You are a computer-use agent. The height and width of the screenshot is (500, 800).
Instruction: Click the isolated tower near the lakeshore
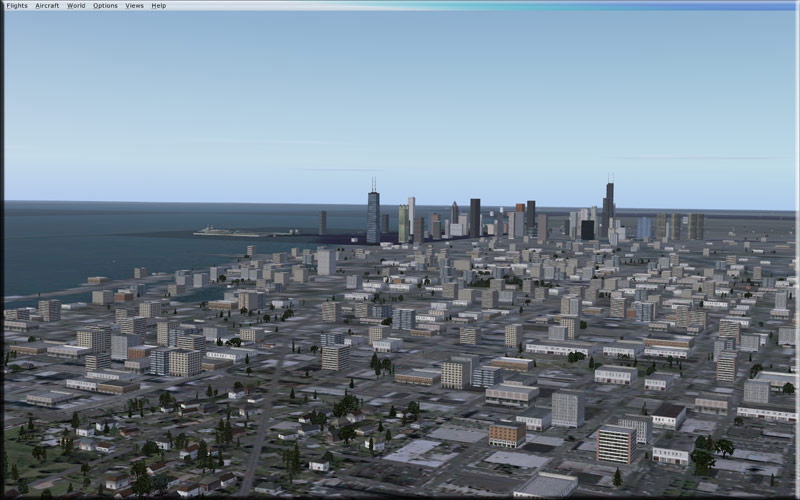(x=323, y=222)
